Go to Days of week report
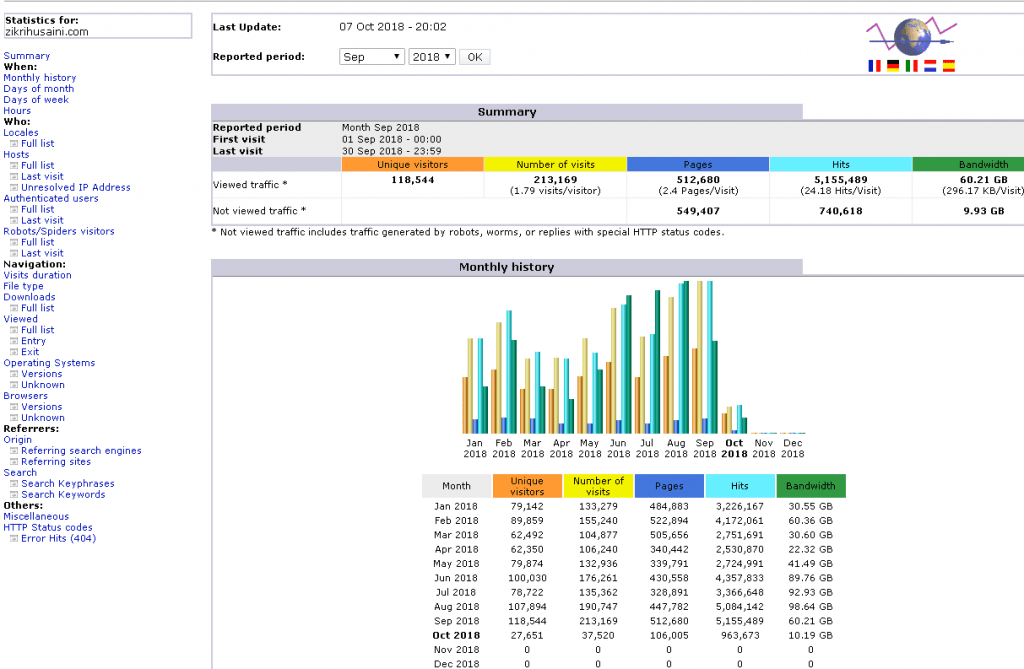The height and width of the screenshot is (669, 1024). [36, 100]
